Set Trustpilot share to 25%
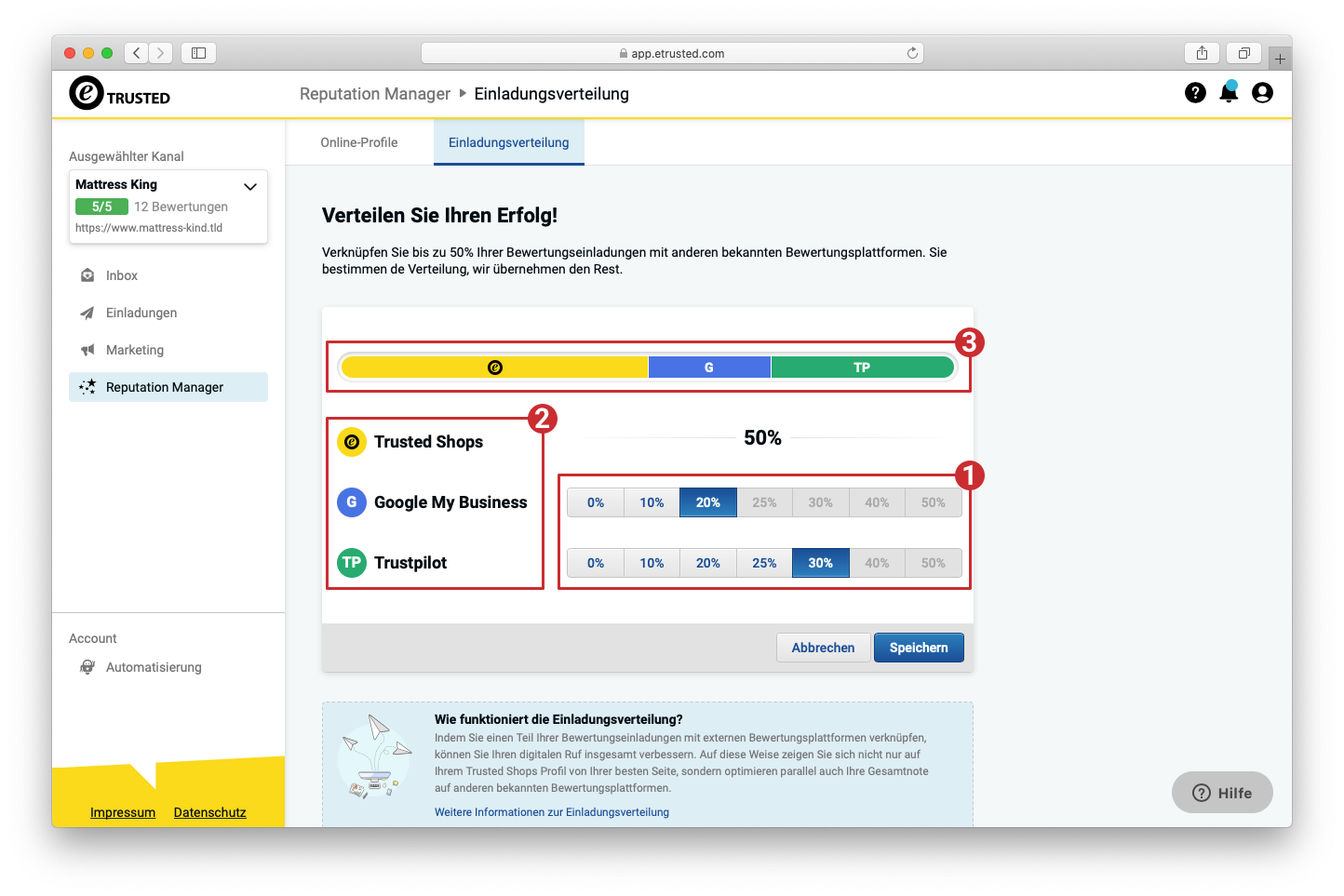Viewport: 1344px width, 896px height. pos(764,563)
